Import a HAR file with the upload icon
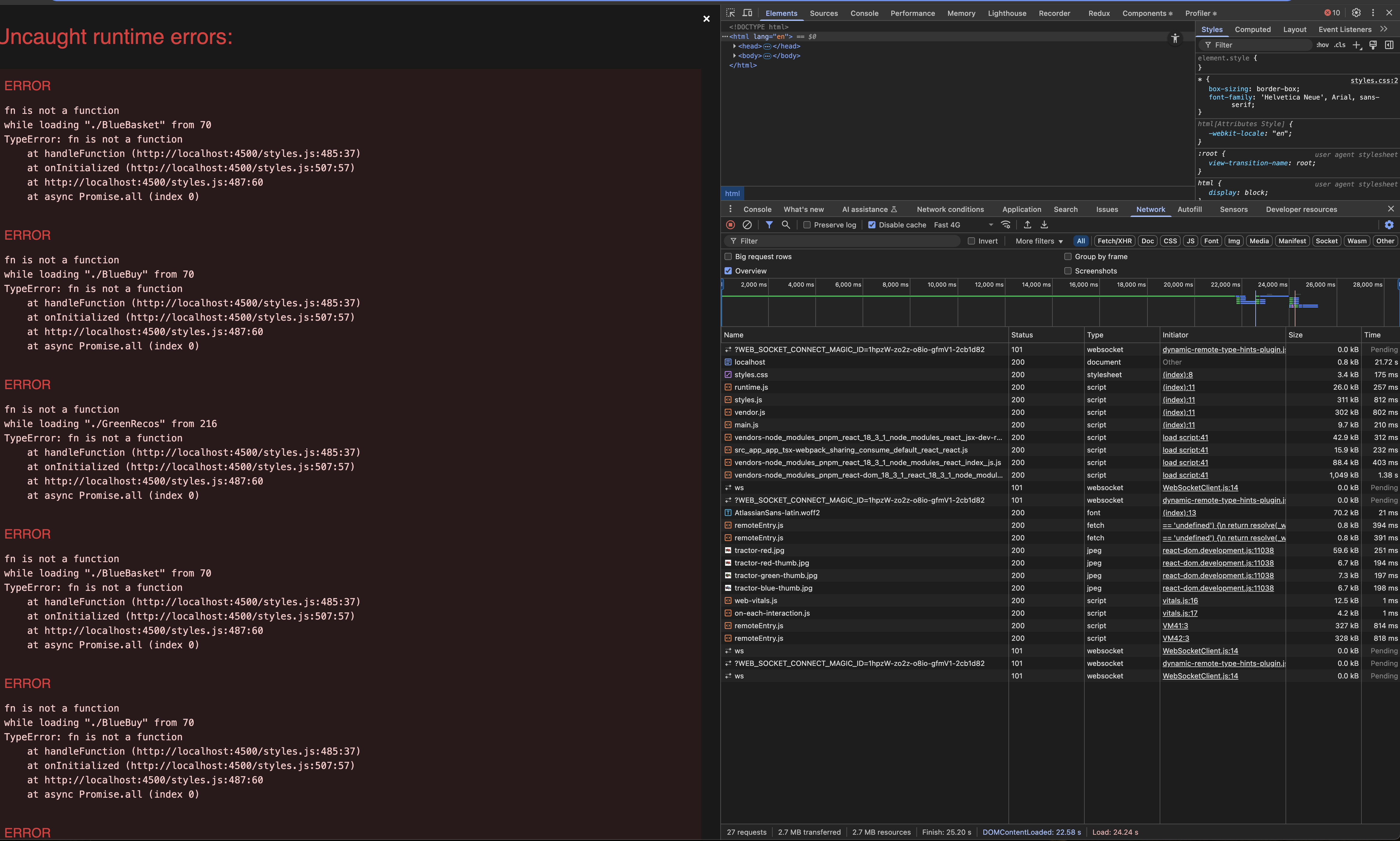The width and height of the screenshot is (1400, 841). click(1027, 225)
